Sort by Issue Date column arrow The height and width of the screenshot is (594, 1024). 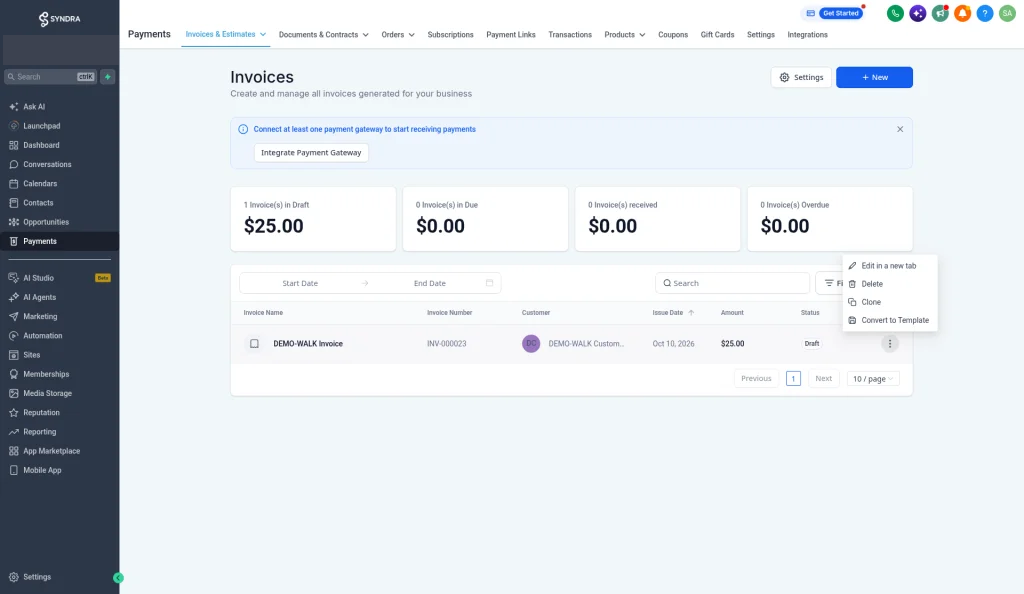(691, 313)
